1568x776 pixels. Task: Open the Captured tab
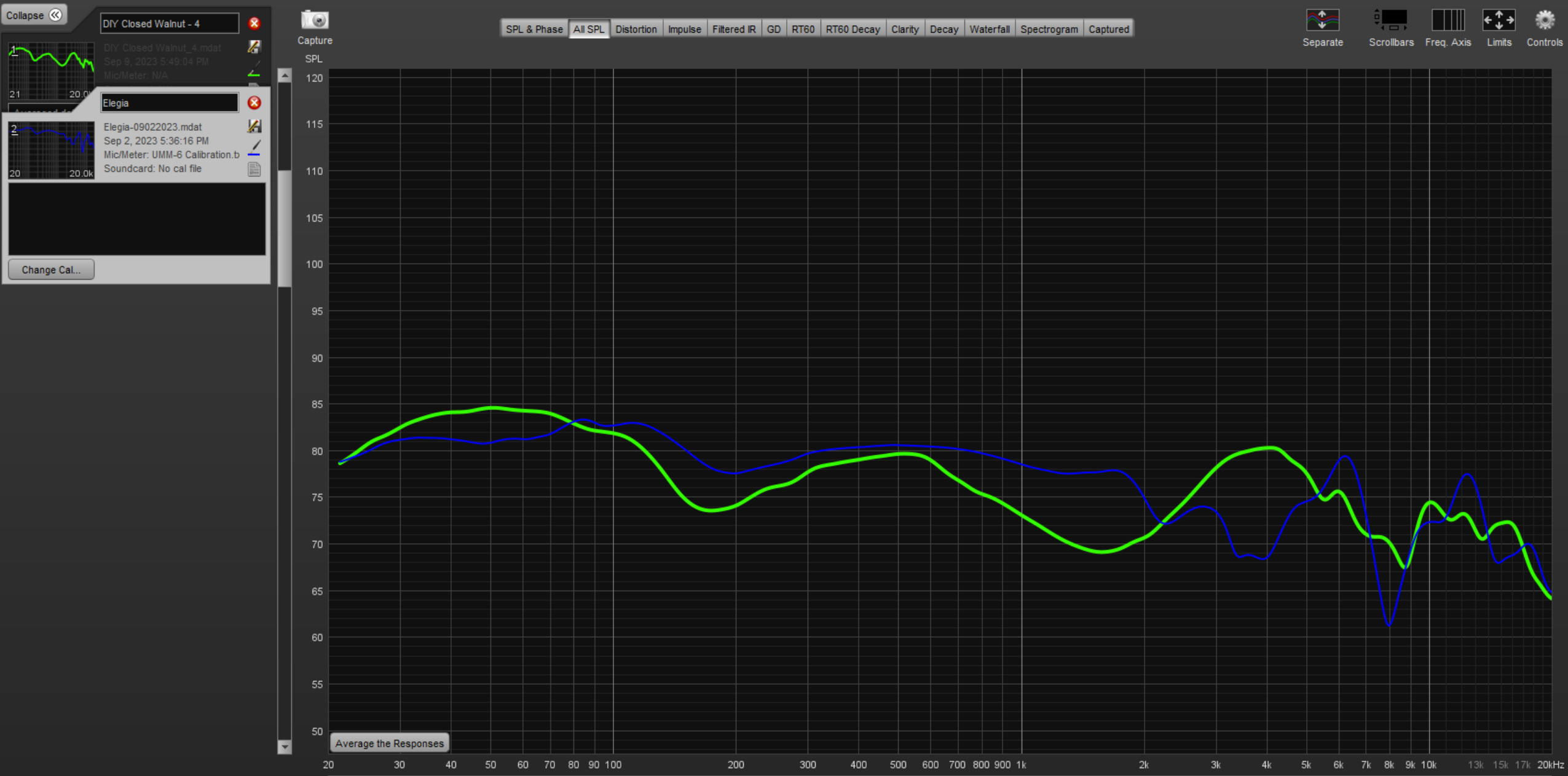(1109, 29)
